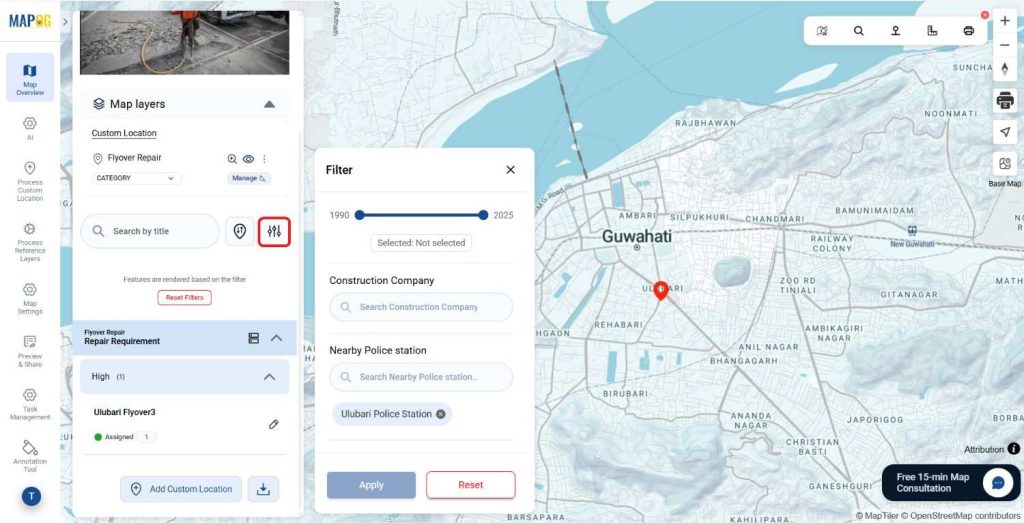
Task: Click the 2025 slider handle
Action: pos(483,215)
